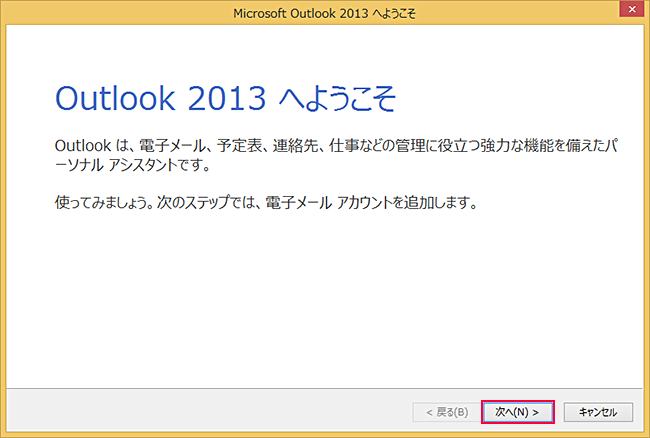Click the 次へ(N) > button
Screen dimensions: 650x438
point(517,412)
